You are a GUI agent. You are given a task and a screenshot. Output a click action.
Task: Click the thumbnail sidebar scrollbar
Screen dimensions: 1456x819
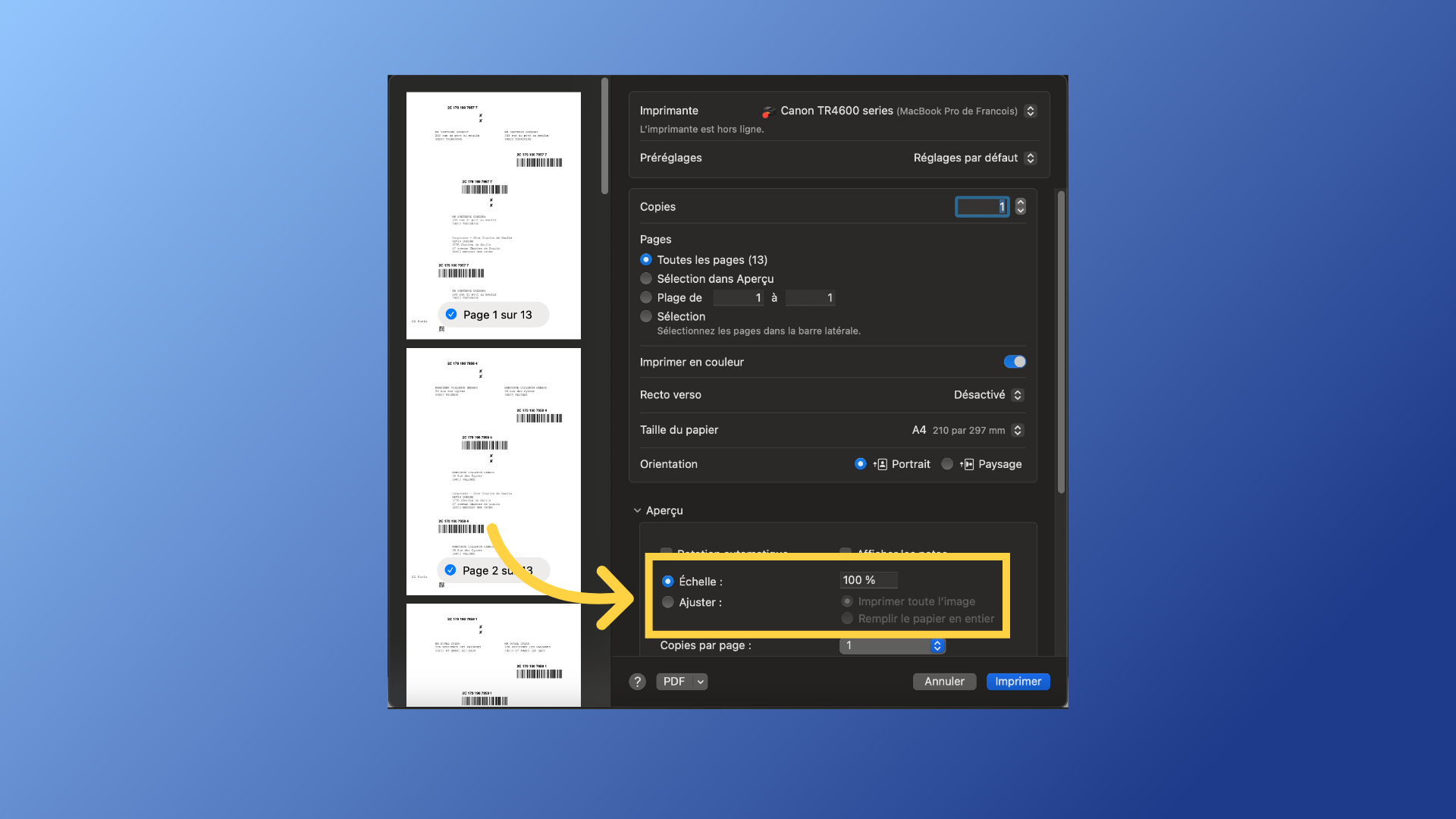coord(604,136)
